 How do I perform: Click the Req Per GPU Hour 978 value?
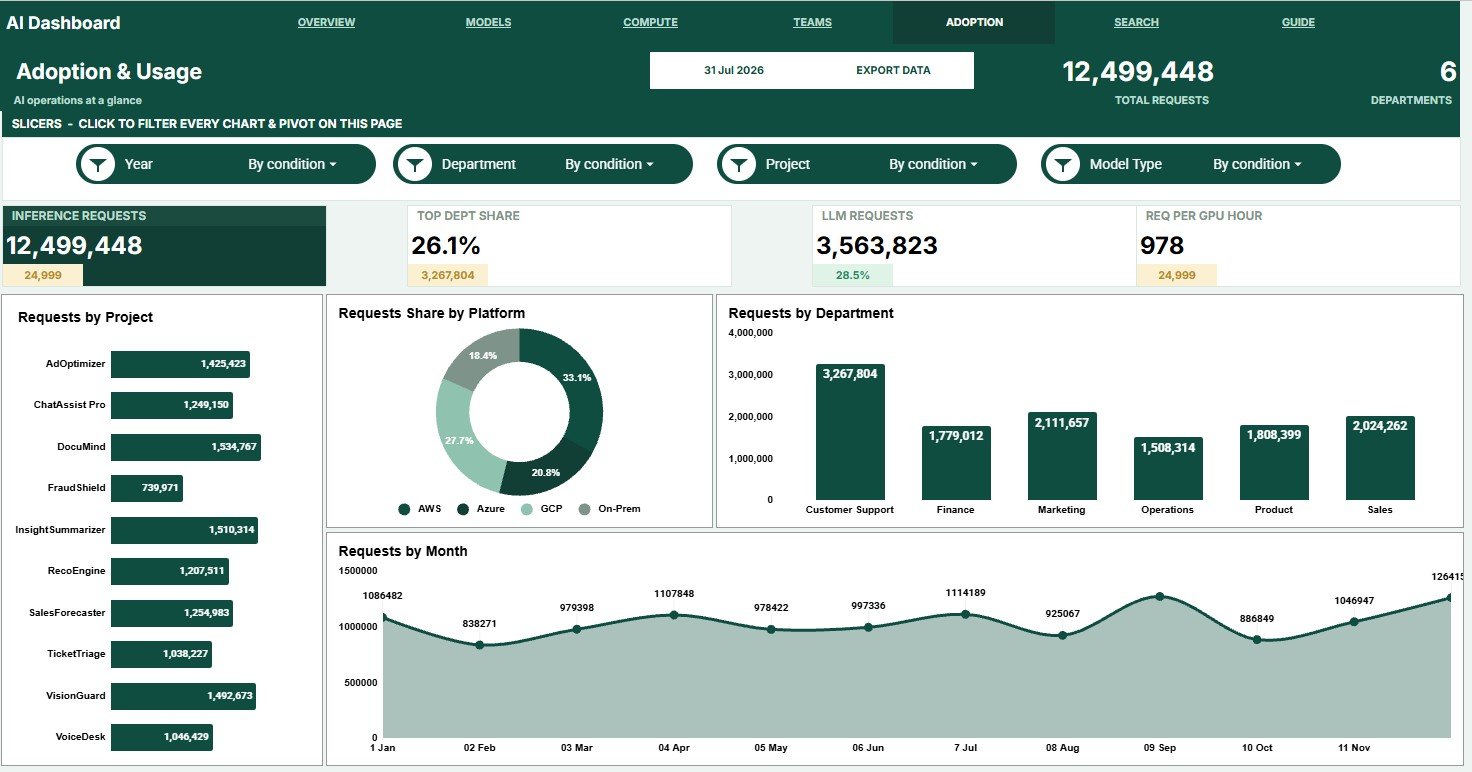point(1162,246)
